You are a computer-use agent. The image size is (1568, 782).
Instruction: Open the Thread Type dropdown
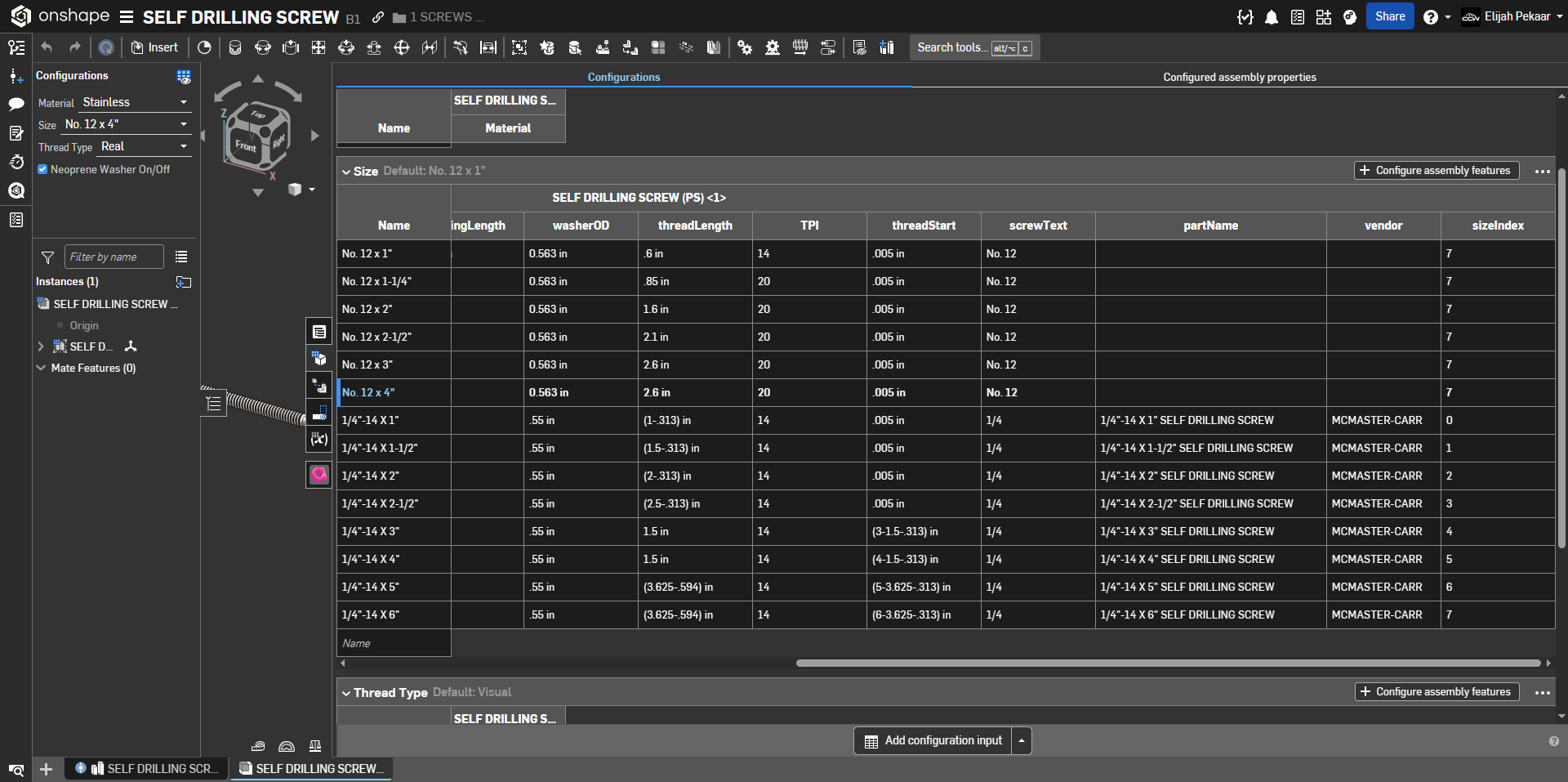[144, 146]
